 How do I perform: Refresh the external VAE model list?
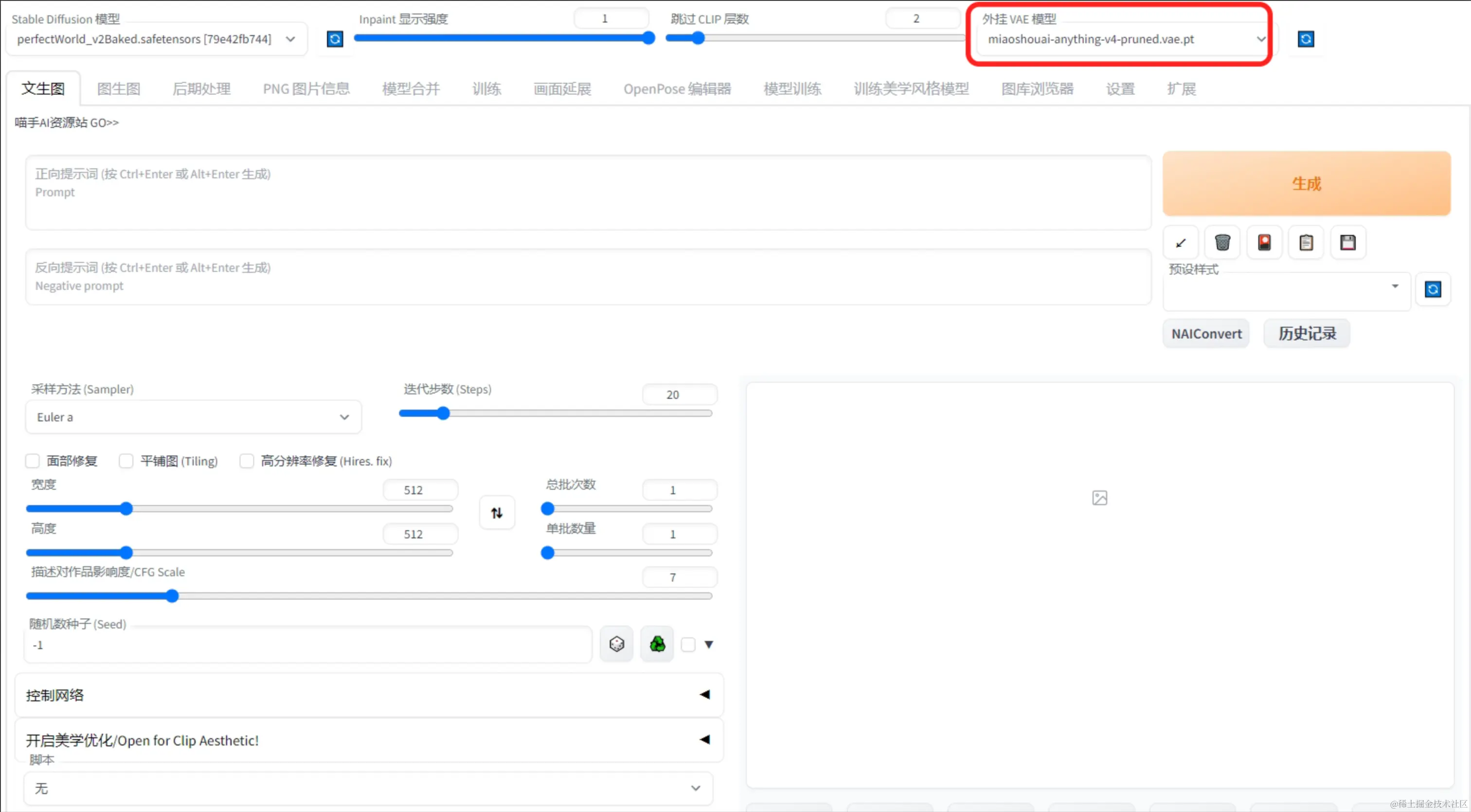(1306, 39)
